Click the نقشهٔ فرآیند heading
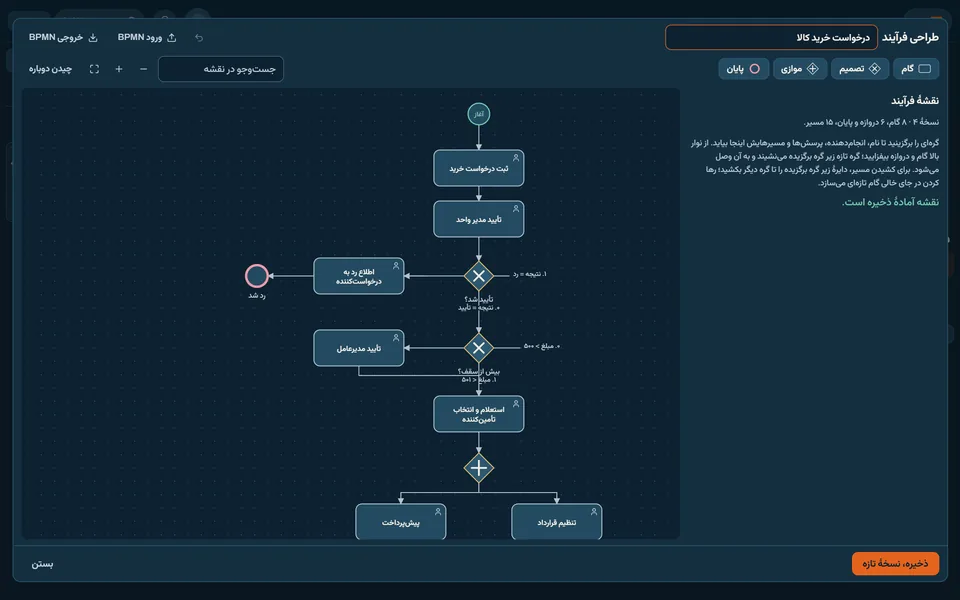This screenshot has height=600, width=960. pos(915,100)
